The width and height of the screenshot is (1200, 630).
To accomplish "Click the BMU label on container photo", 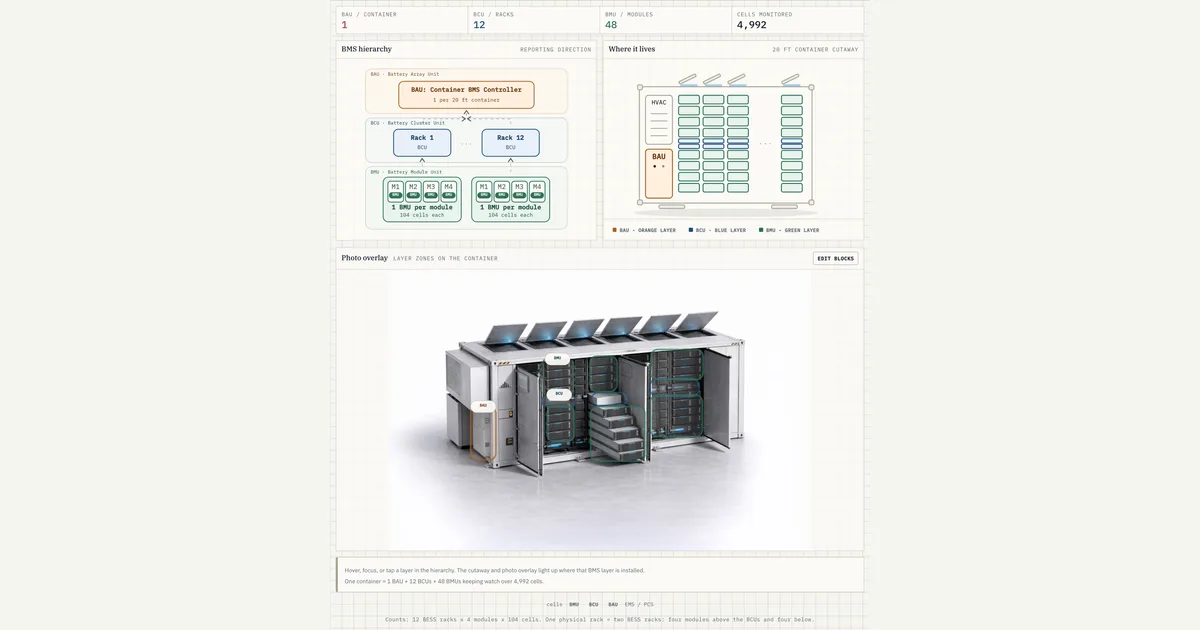I will point(557,357).
